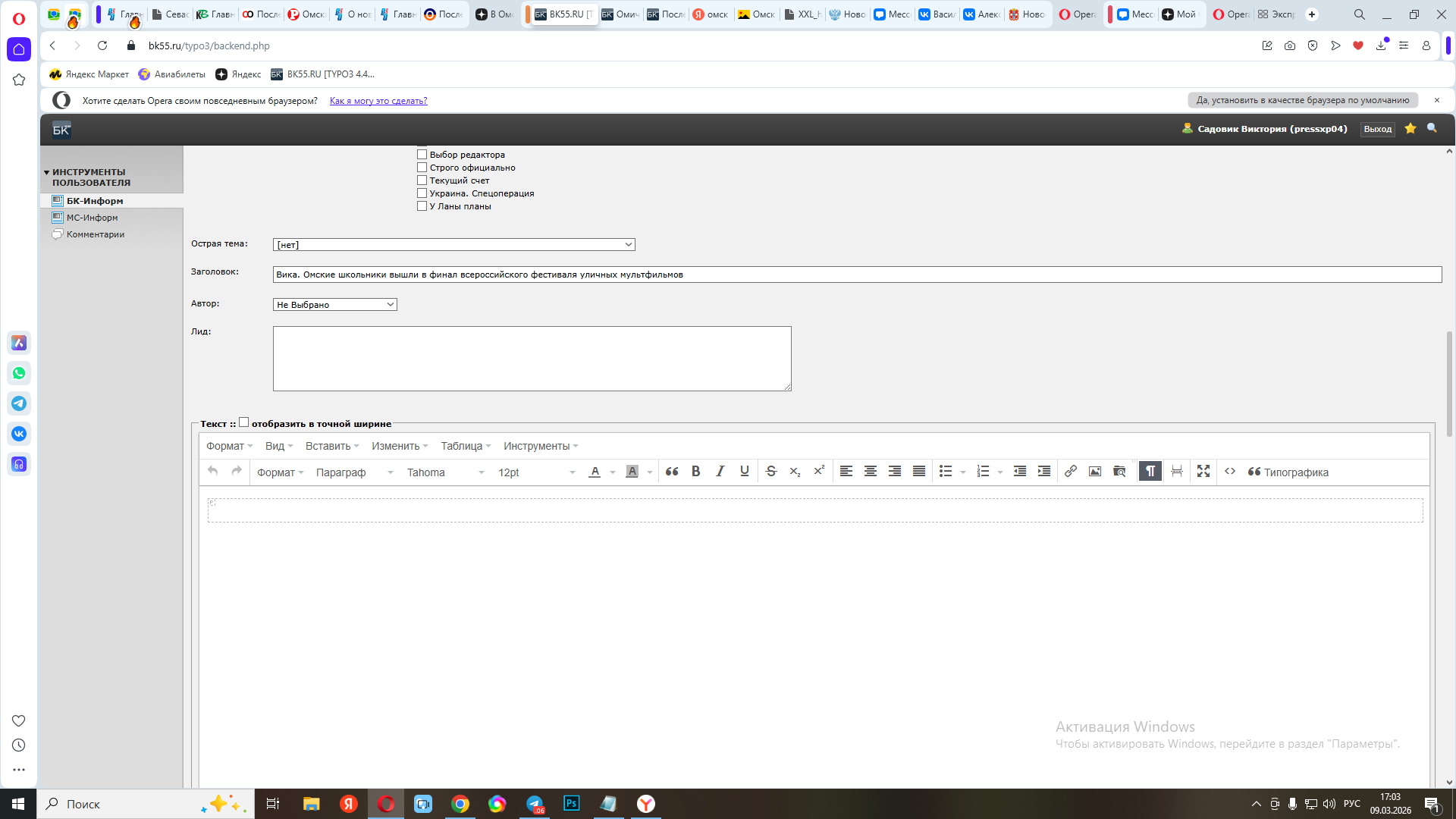Screen dimensions: 1456x819
Task: Click the Выход logout button
Action: tap(1377, 130)
